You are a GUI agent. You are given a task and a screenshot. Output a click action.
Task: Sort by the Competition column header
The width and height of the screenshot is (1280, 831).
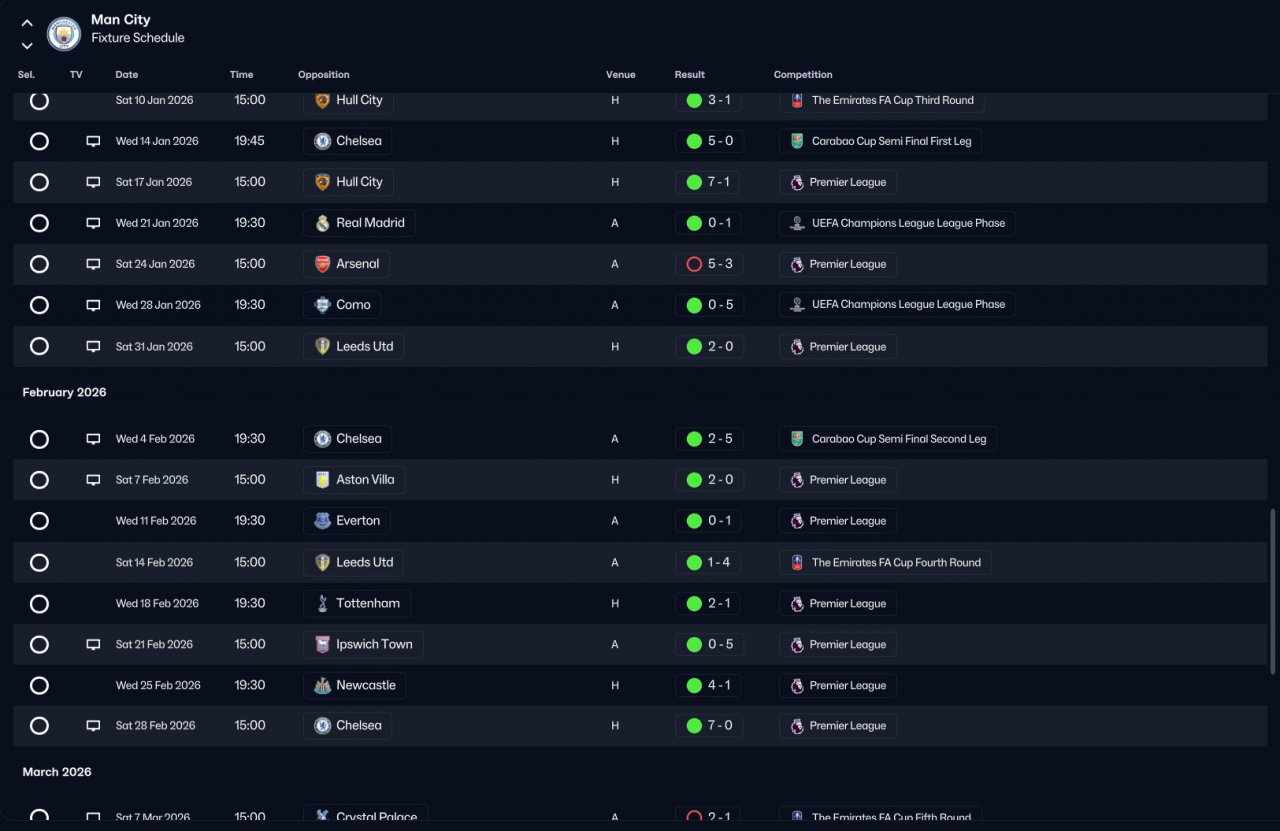(803, 75)
